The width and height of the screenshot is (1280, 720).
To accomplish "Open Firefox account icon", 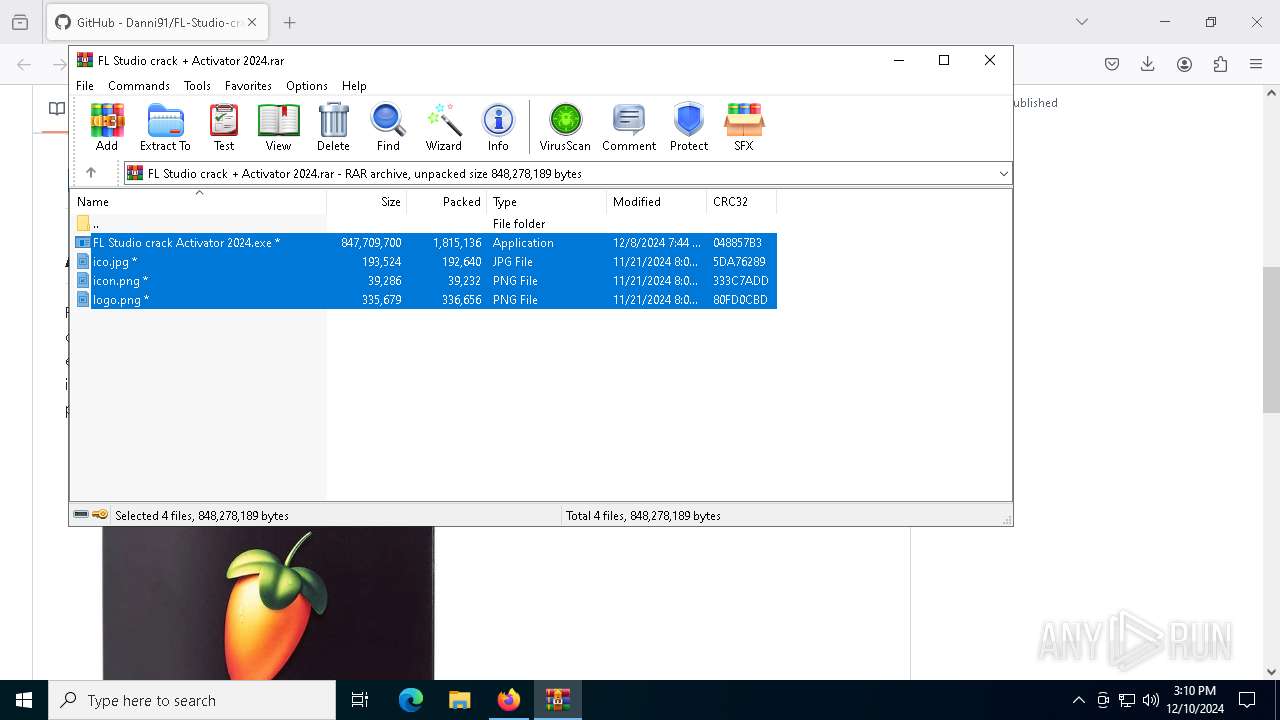I will click(1184, 64).
